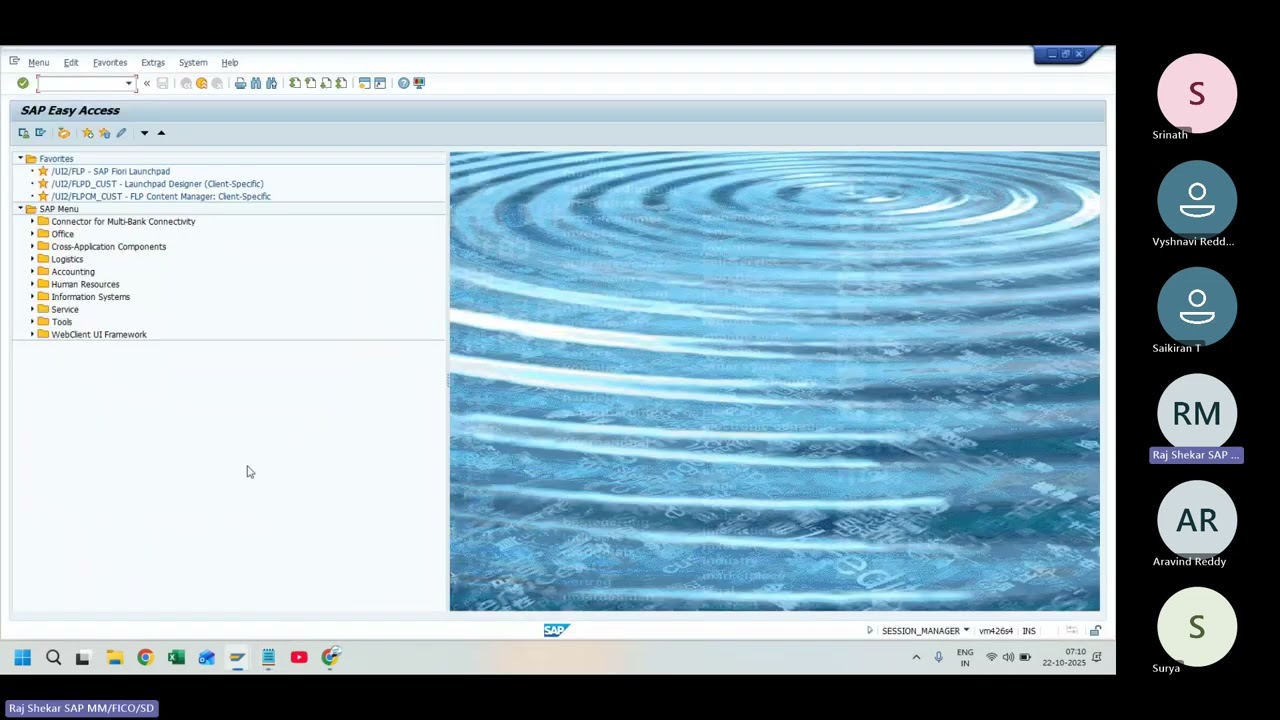Expand the Logistics folder
1280x720 pixels.
(32, 259)
